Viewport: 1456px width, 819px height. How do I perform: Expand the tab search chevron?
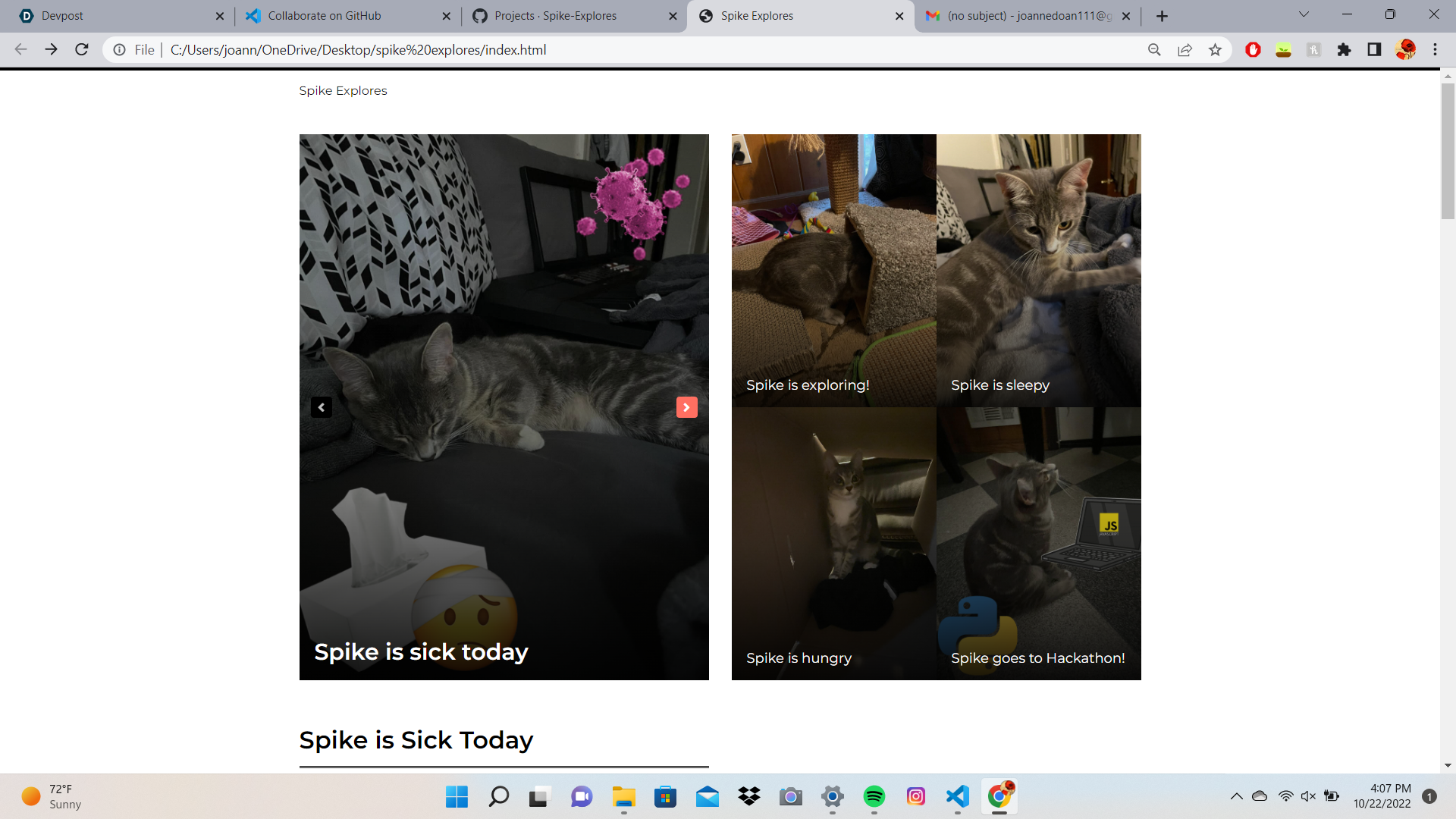(1304, 15)
